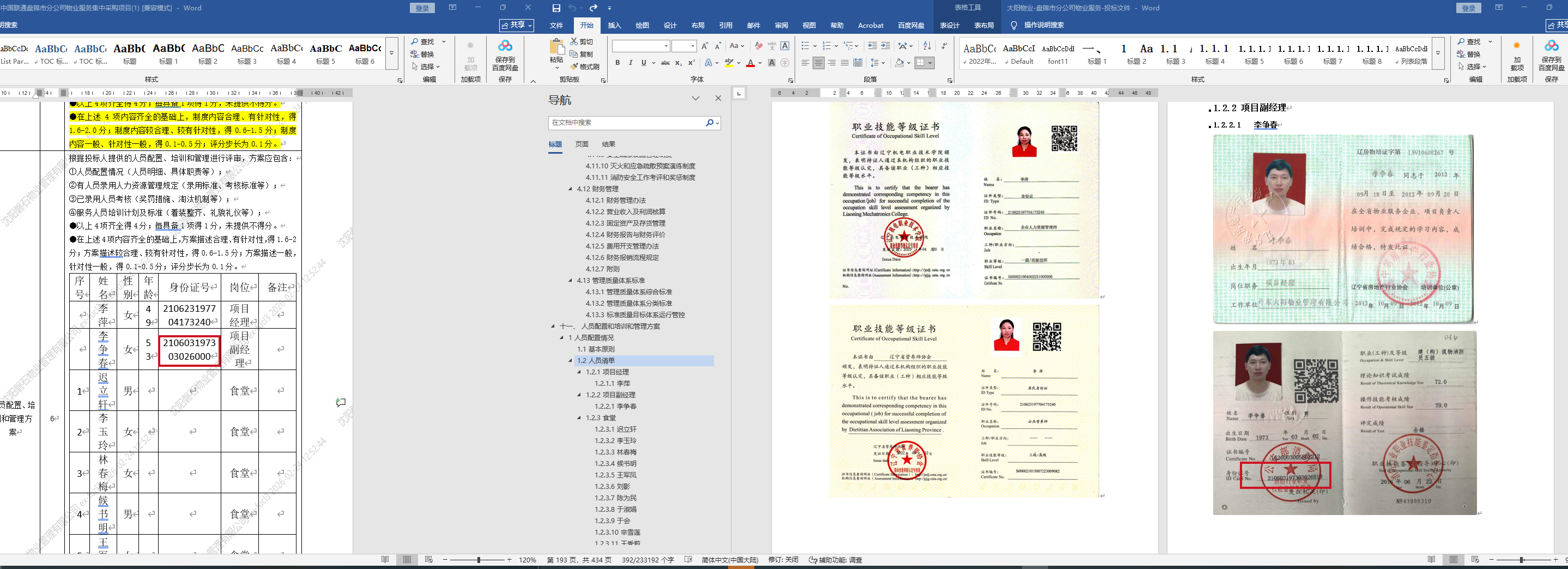1568x569 pixels.
Task: Save the right Word document with the floppy icon
Action: (x=556, y=8)
